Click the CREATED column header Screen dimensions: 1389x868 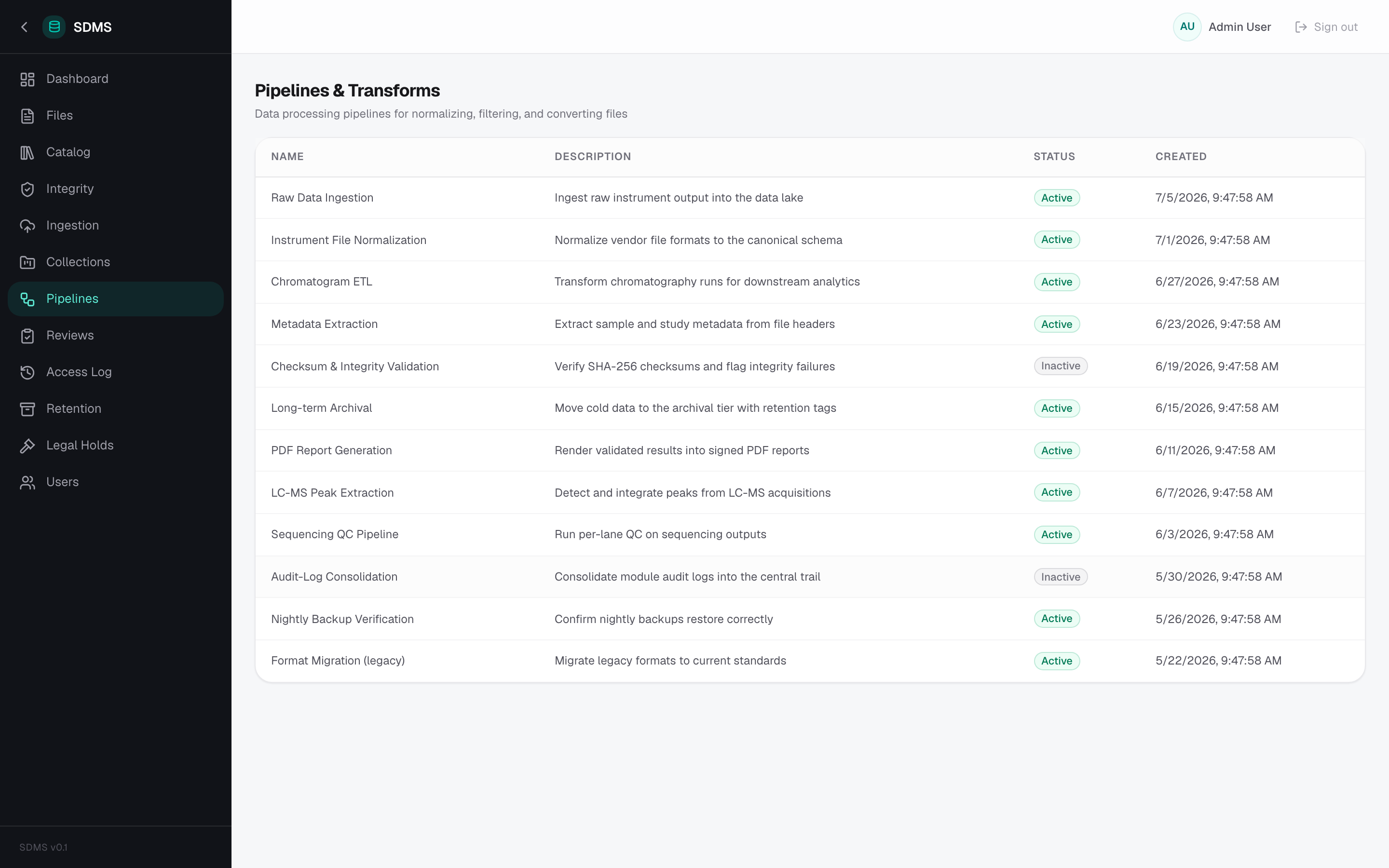(1181, 157)
